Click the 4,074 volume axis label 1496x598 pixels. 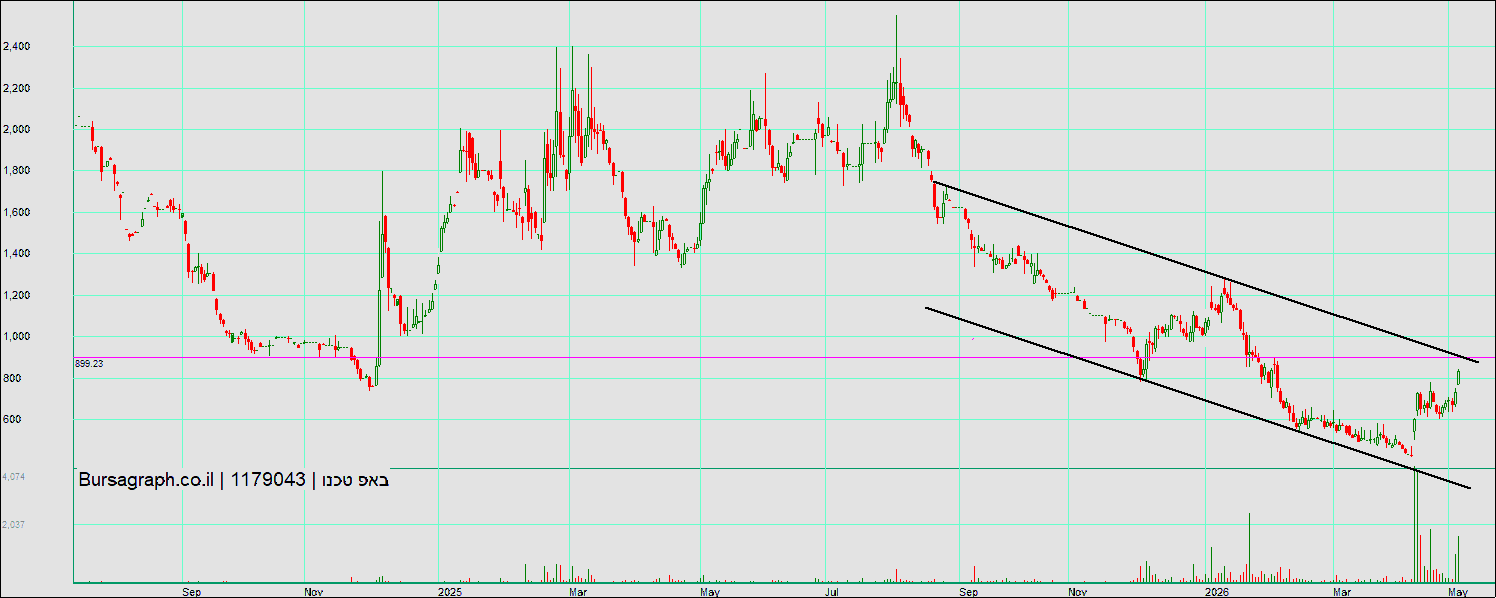point(14,477)
